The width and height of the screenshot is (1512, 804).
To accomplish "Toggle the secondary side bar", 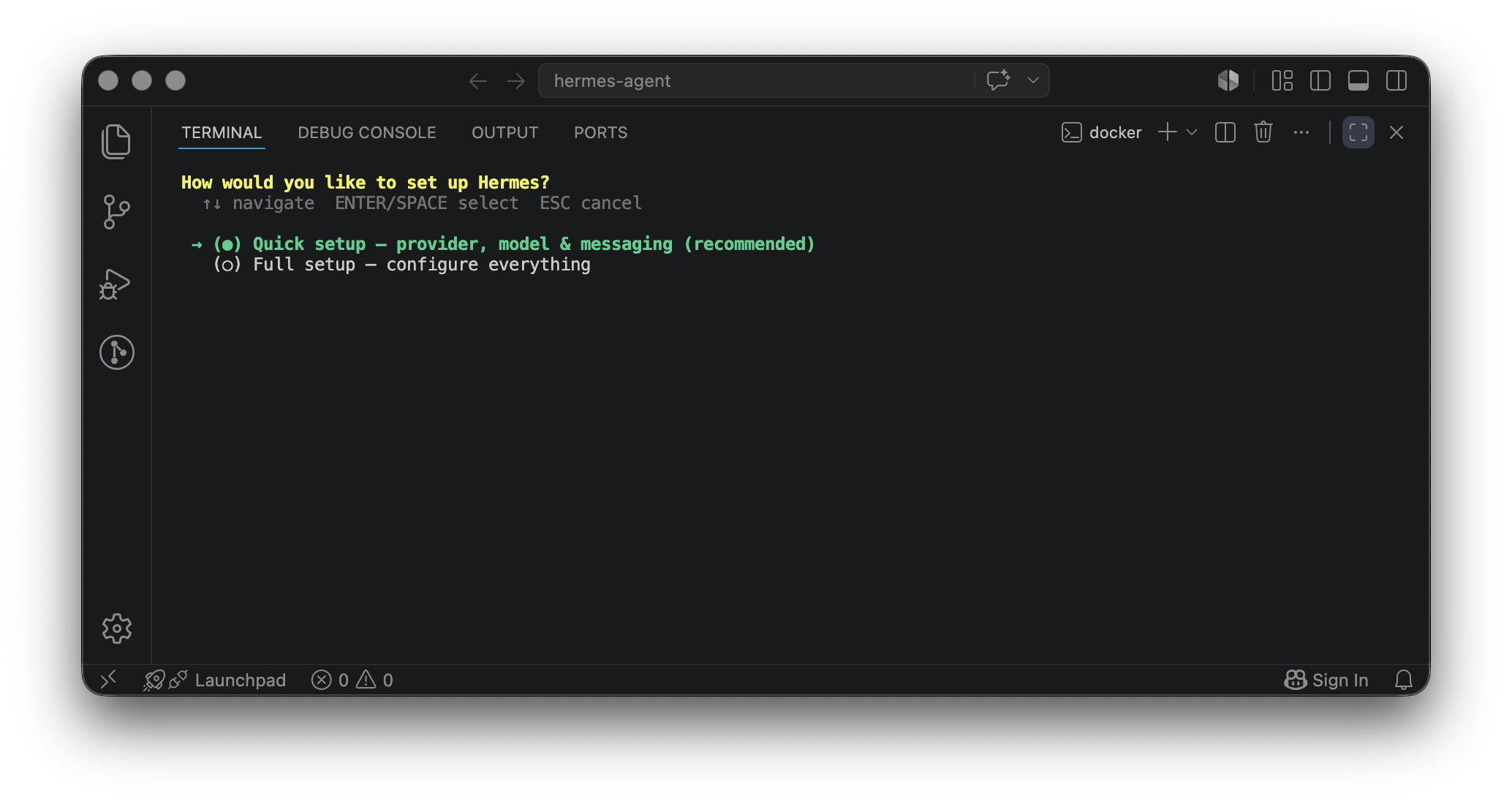I will pos(1396,80).
